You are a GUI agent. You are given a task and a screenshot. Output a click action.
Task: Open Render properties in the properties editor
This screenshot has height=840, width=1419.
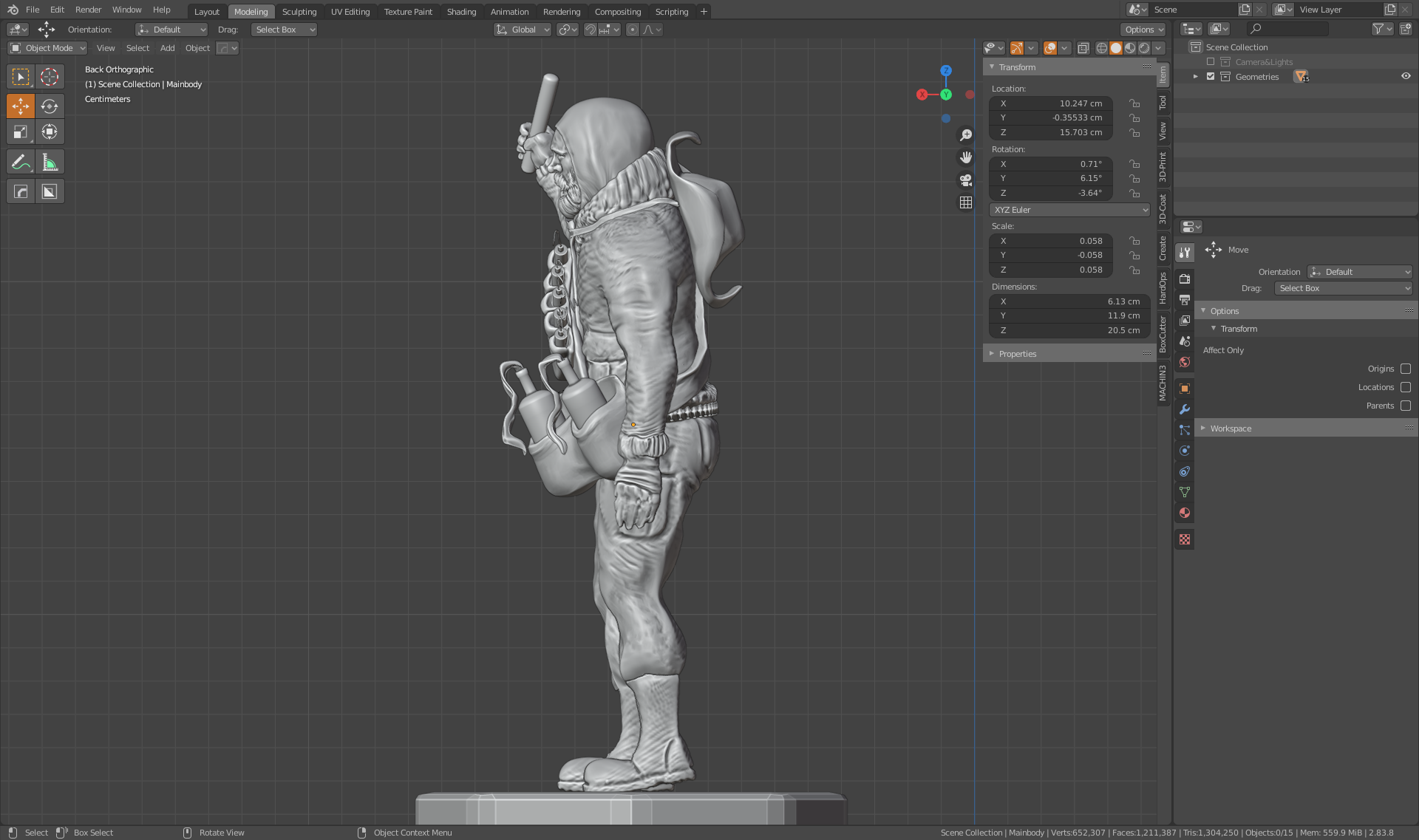pyautogui.click(x=1185, y=280)
